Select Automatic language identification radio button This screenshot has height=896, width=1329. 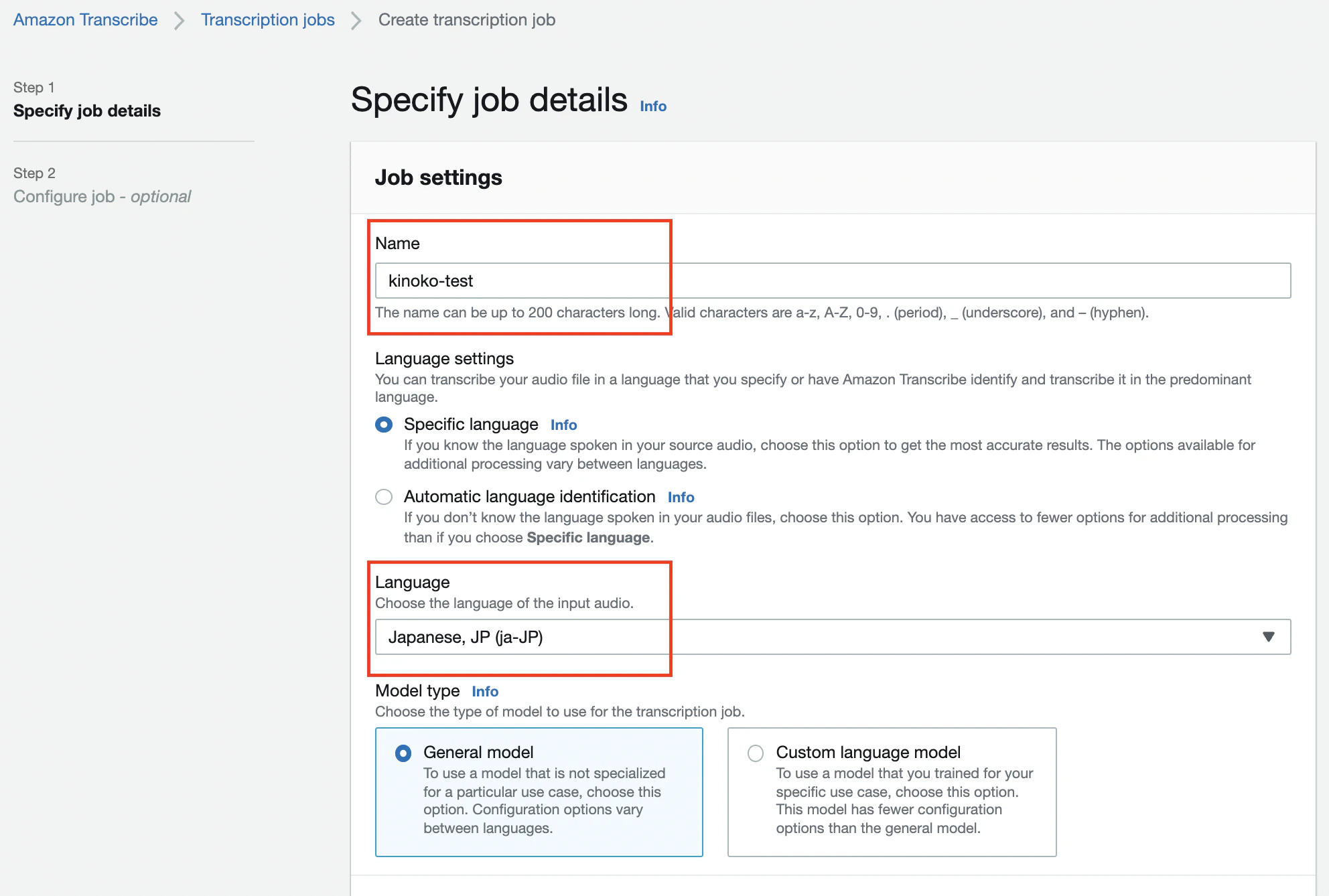click(384, 497)
